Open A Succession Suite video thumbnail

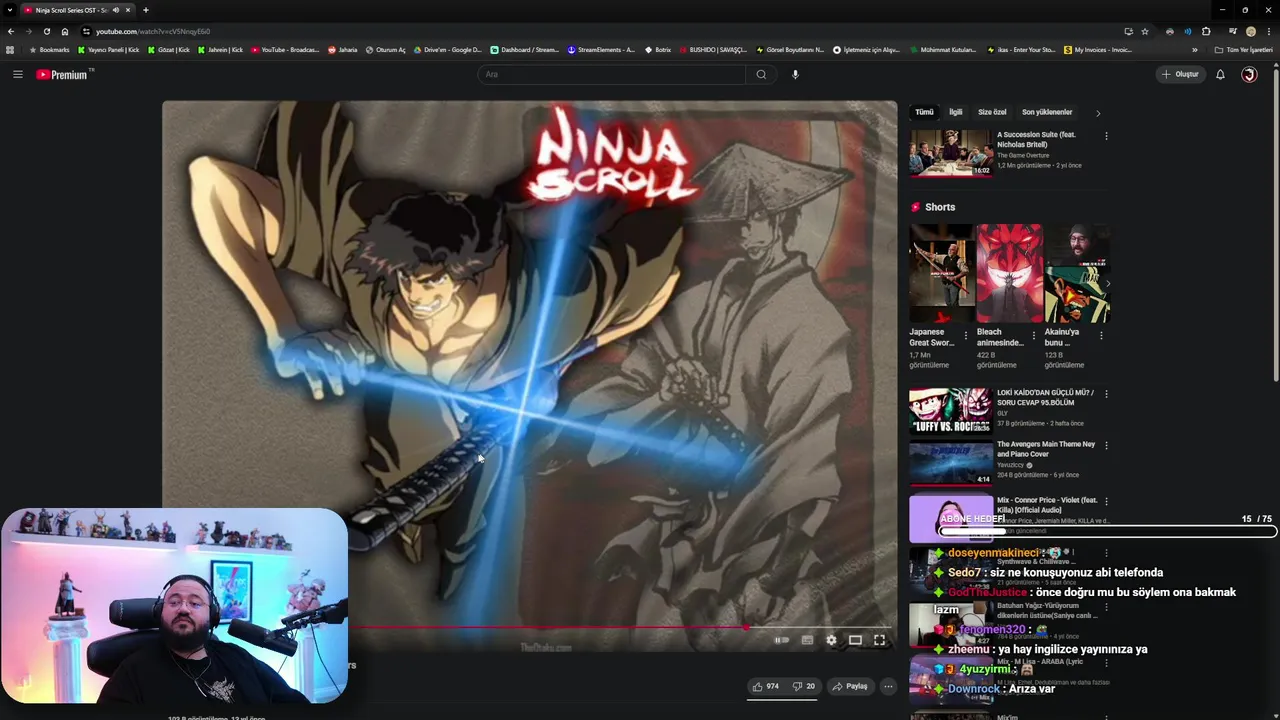[950, 152]
